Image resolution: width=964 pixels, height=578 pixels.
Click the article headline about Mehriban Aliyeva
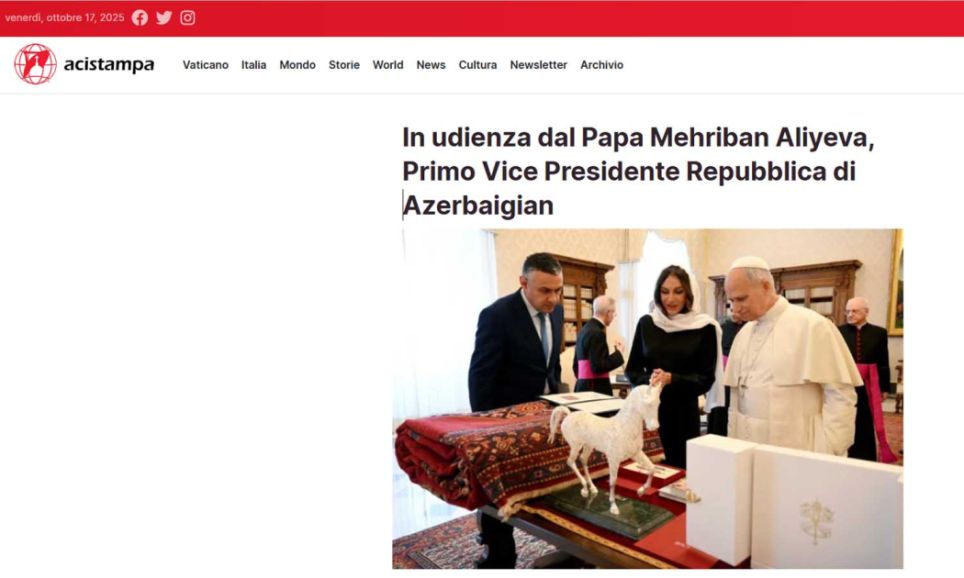[x=638, y=172]
